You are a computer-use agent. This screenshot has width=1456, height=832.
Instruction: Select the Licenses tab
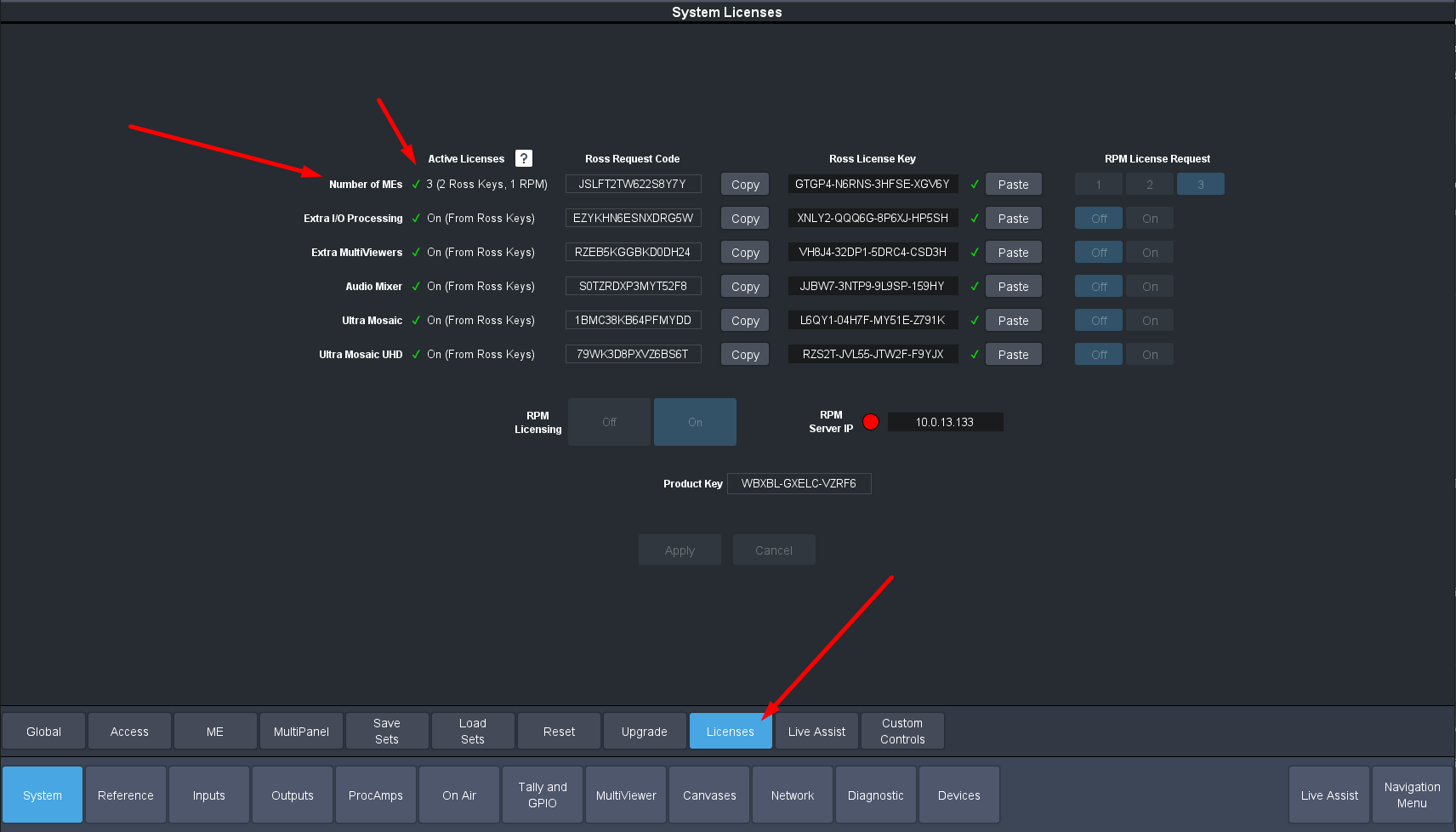(731, 731)
